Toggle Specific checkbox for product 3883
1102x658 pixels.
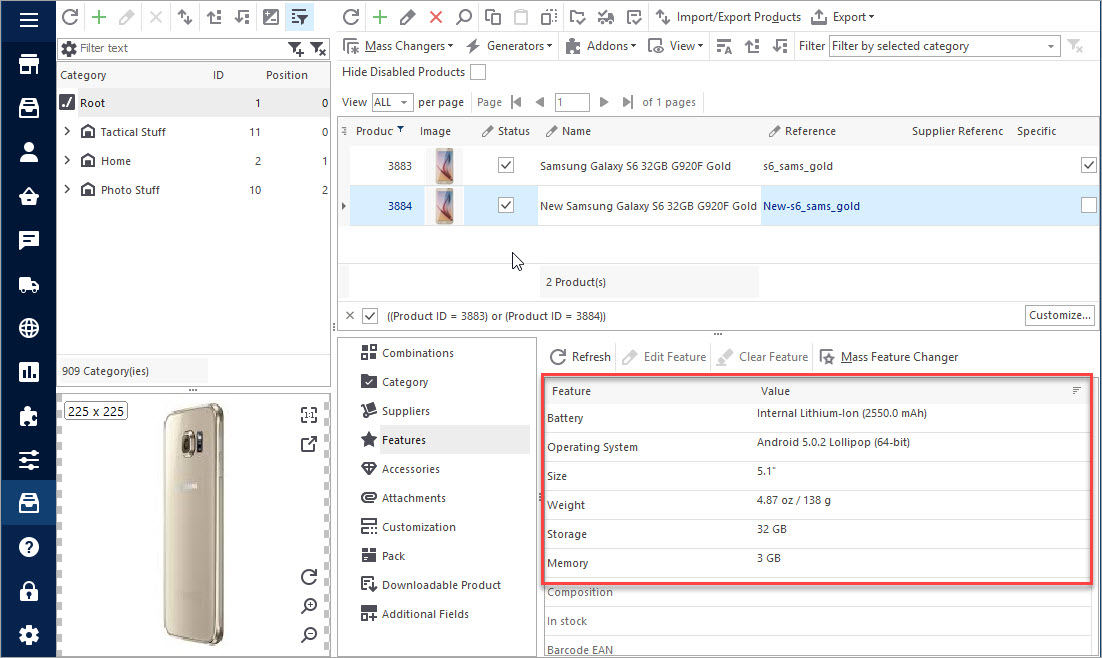(x=1089, y=165)
